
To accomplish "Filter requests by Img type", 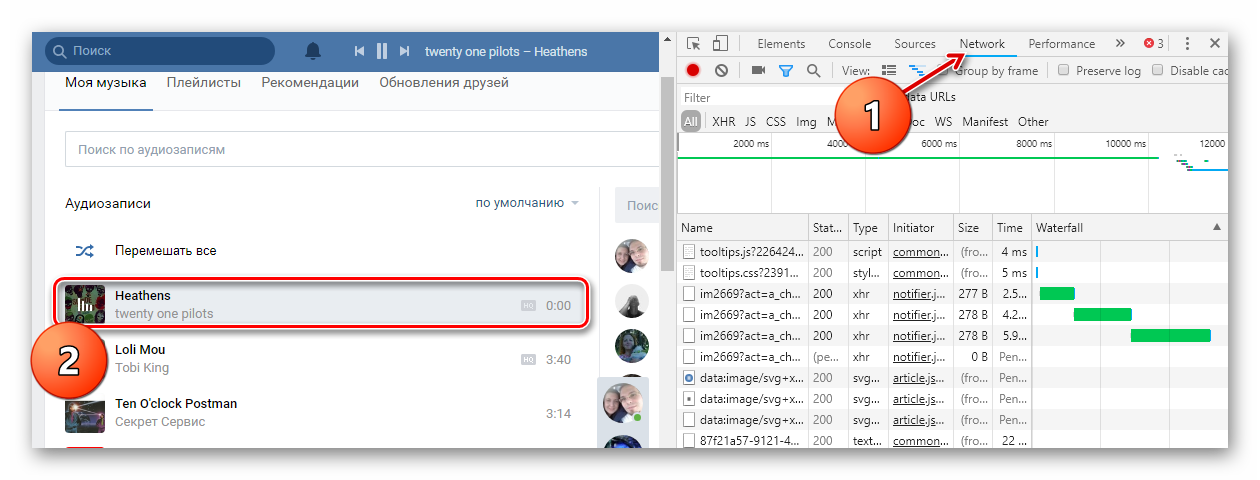I will (806, 122).
